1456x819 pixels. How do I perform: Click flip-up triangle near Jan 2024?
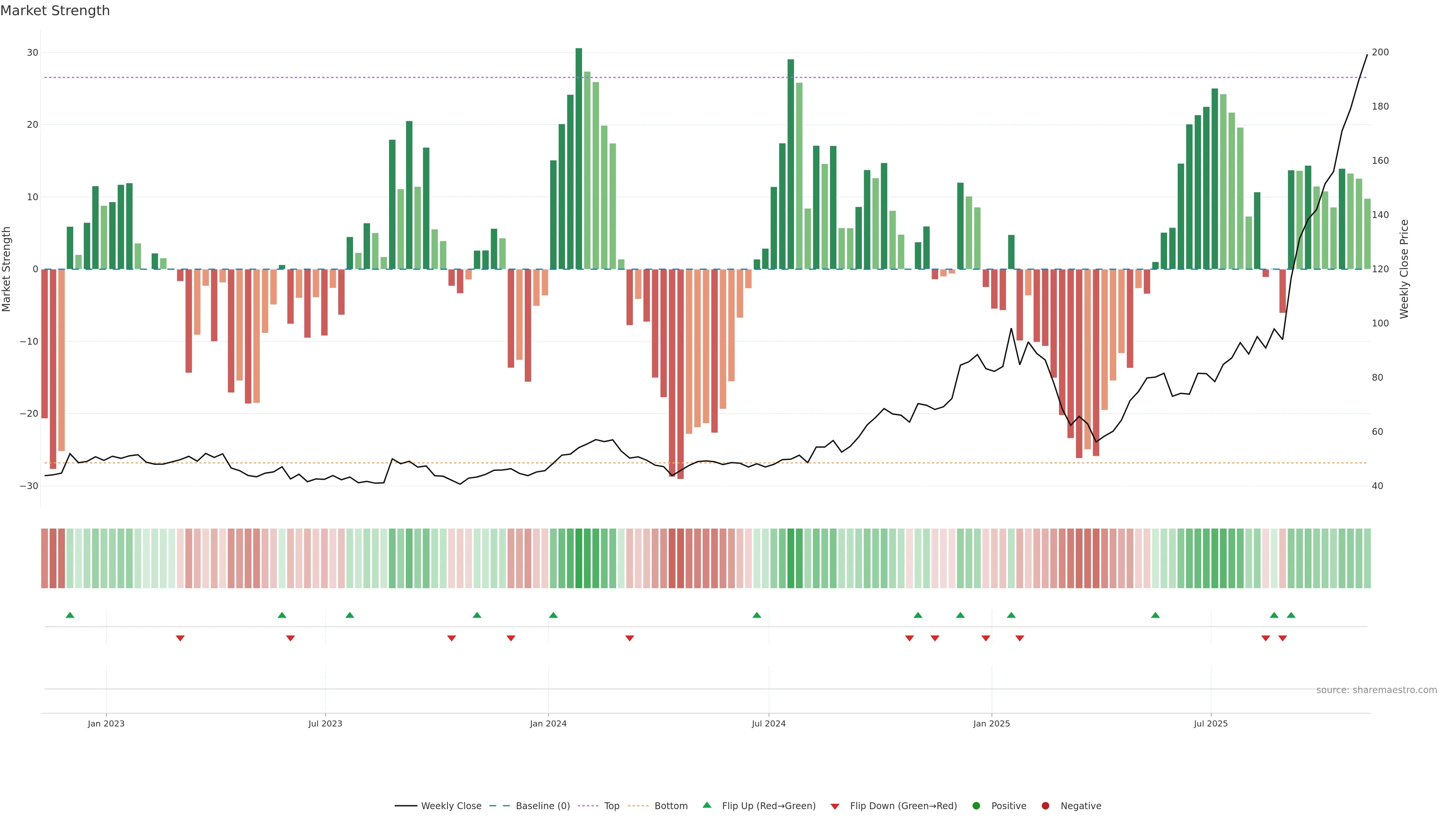coord(553,615)
